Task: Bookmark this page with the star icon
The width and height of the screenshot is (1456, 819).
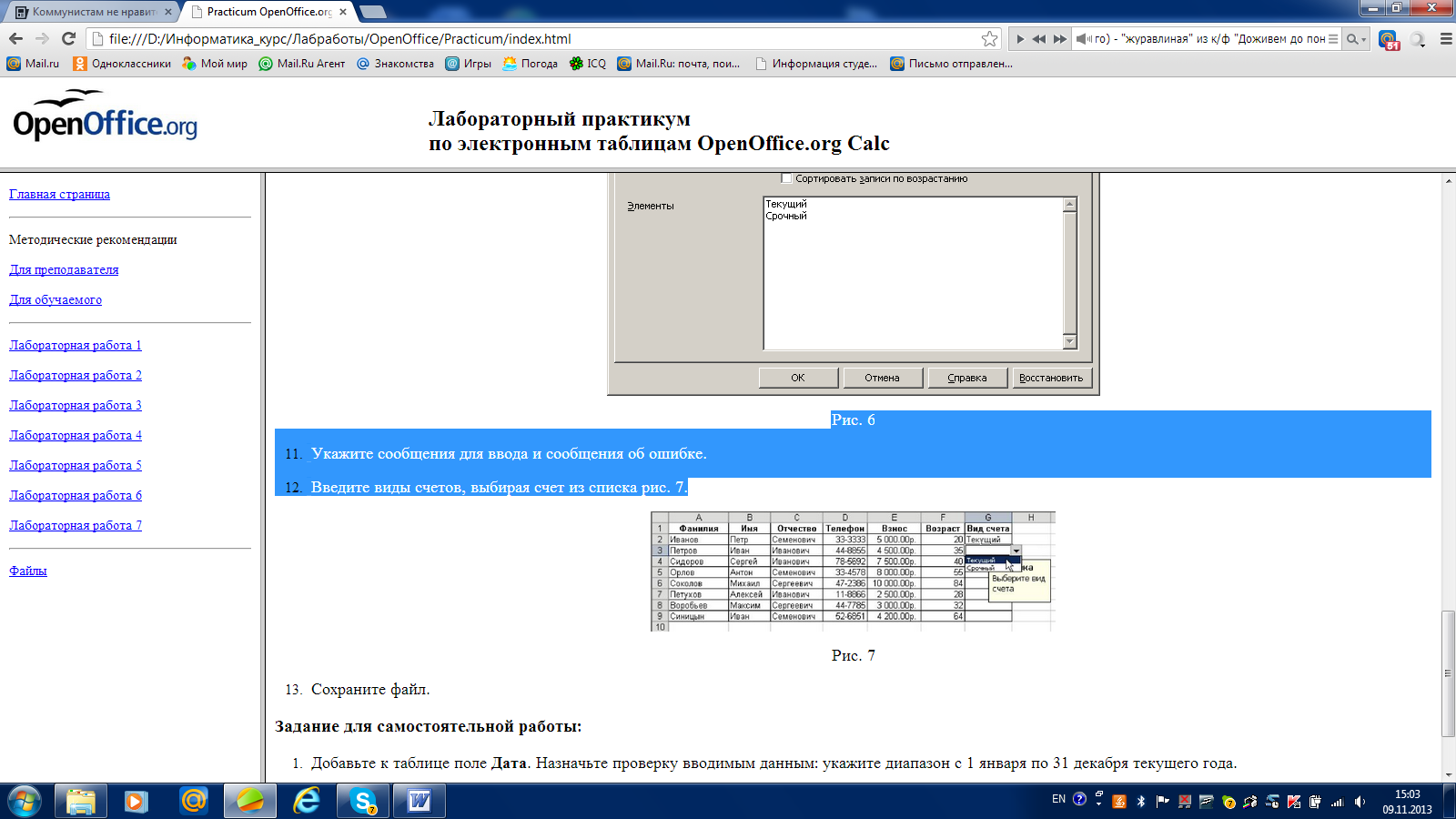Action: (989, 38)
